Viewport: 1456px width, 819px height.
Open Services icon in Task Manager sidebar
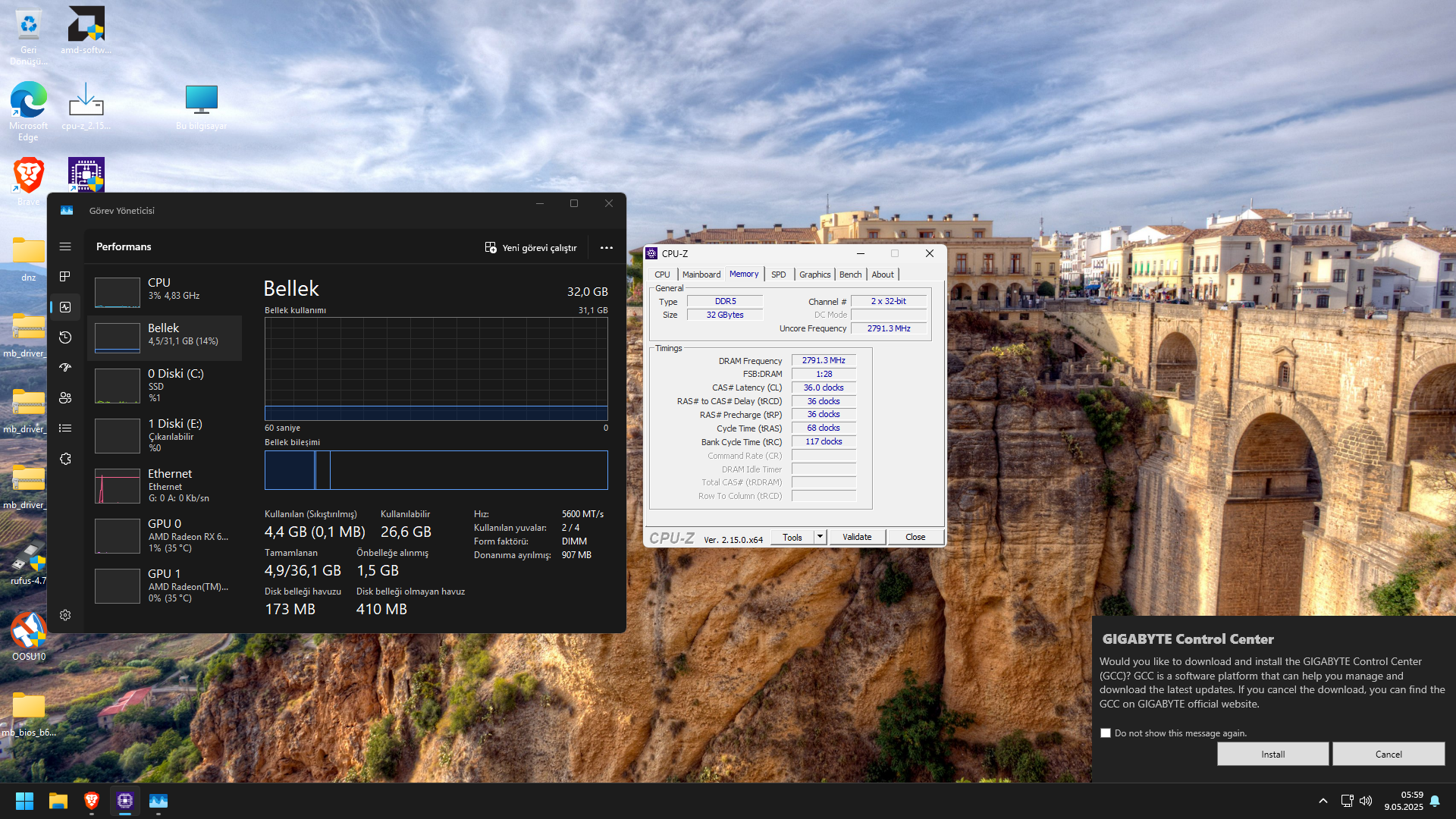pos(65,459)
